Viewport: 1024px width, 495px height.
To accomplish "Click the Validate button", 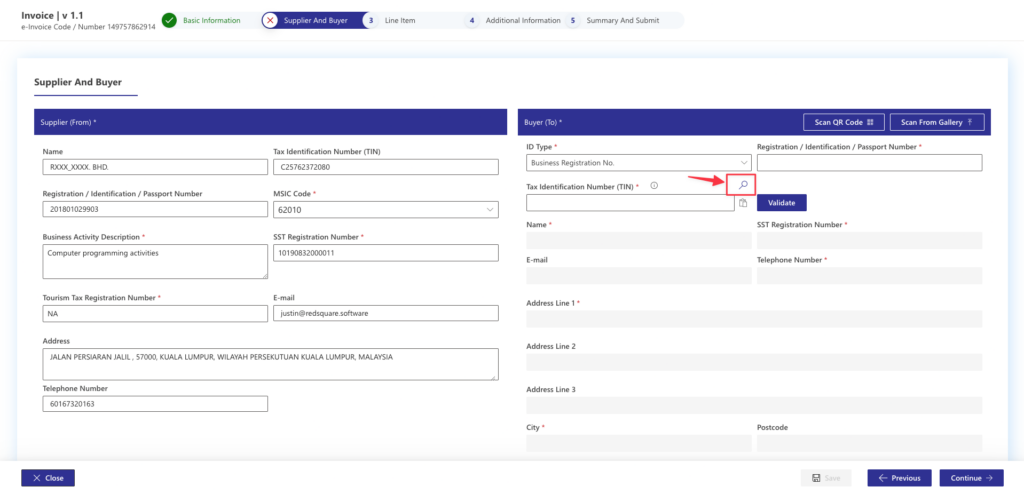I will click(782, 202).
